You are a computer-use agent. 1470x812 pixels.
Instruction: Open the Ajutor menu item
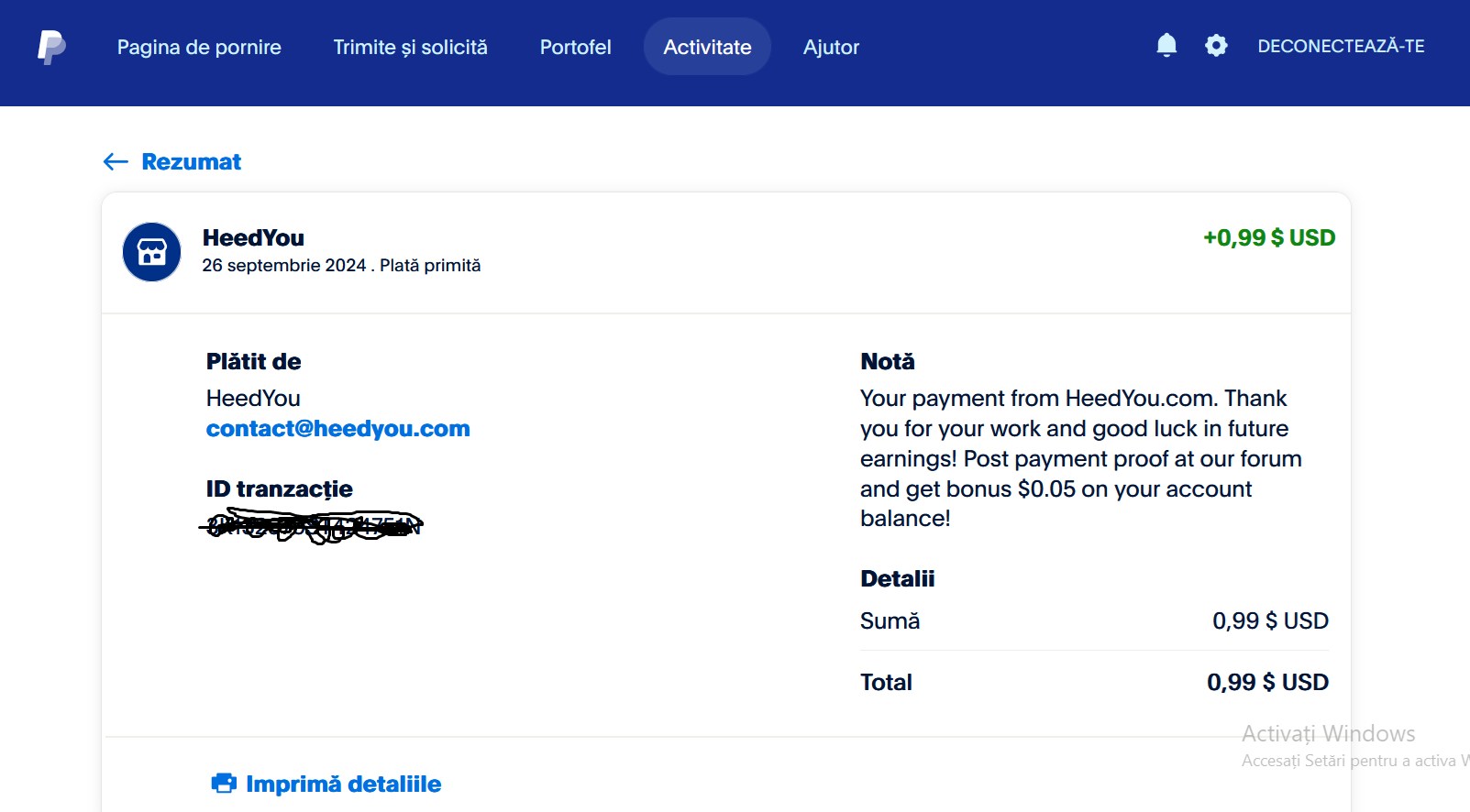831,47
